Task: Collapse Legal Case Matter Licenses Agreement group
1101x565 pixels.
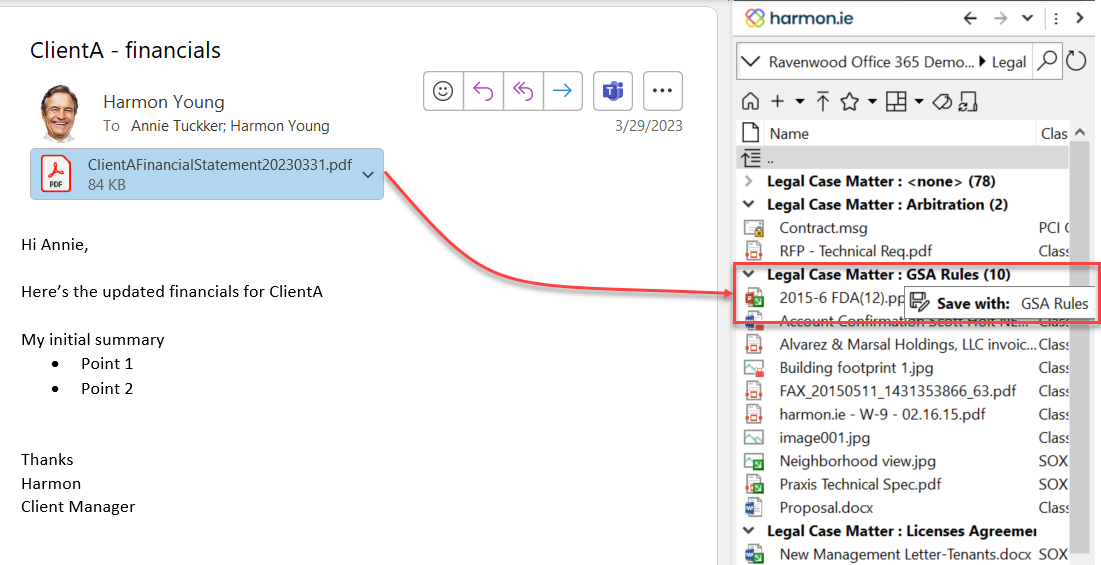Action: 749,531
